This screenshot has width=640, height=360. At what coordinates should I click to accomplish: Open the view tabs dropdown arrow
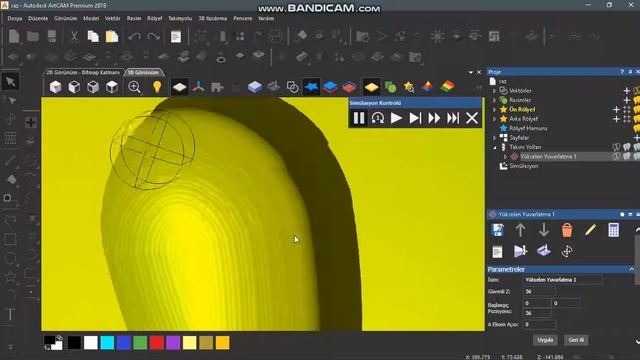point(471,72)
